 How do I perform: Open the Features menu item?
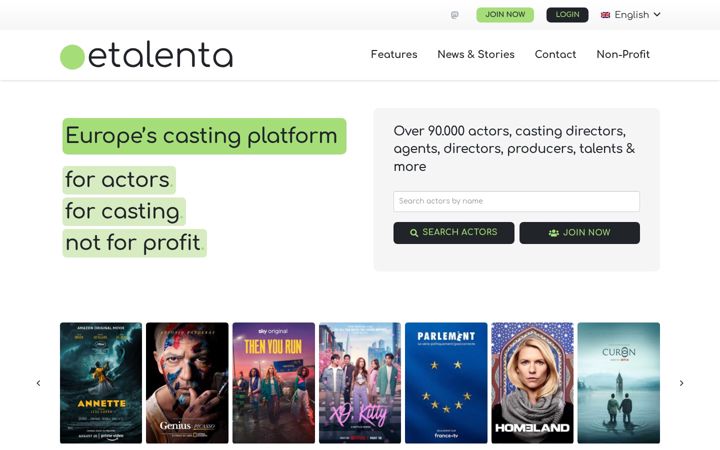[x=394, y=54]
